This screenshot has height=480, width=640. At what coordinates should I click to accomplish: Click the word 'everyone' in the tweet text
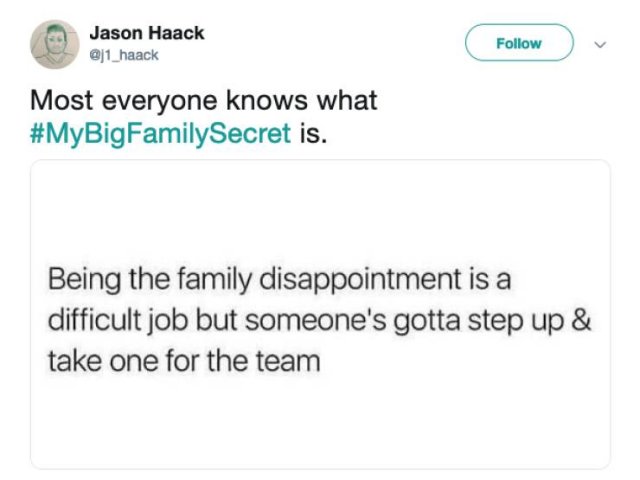(159, 102)
